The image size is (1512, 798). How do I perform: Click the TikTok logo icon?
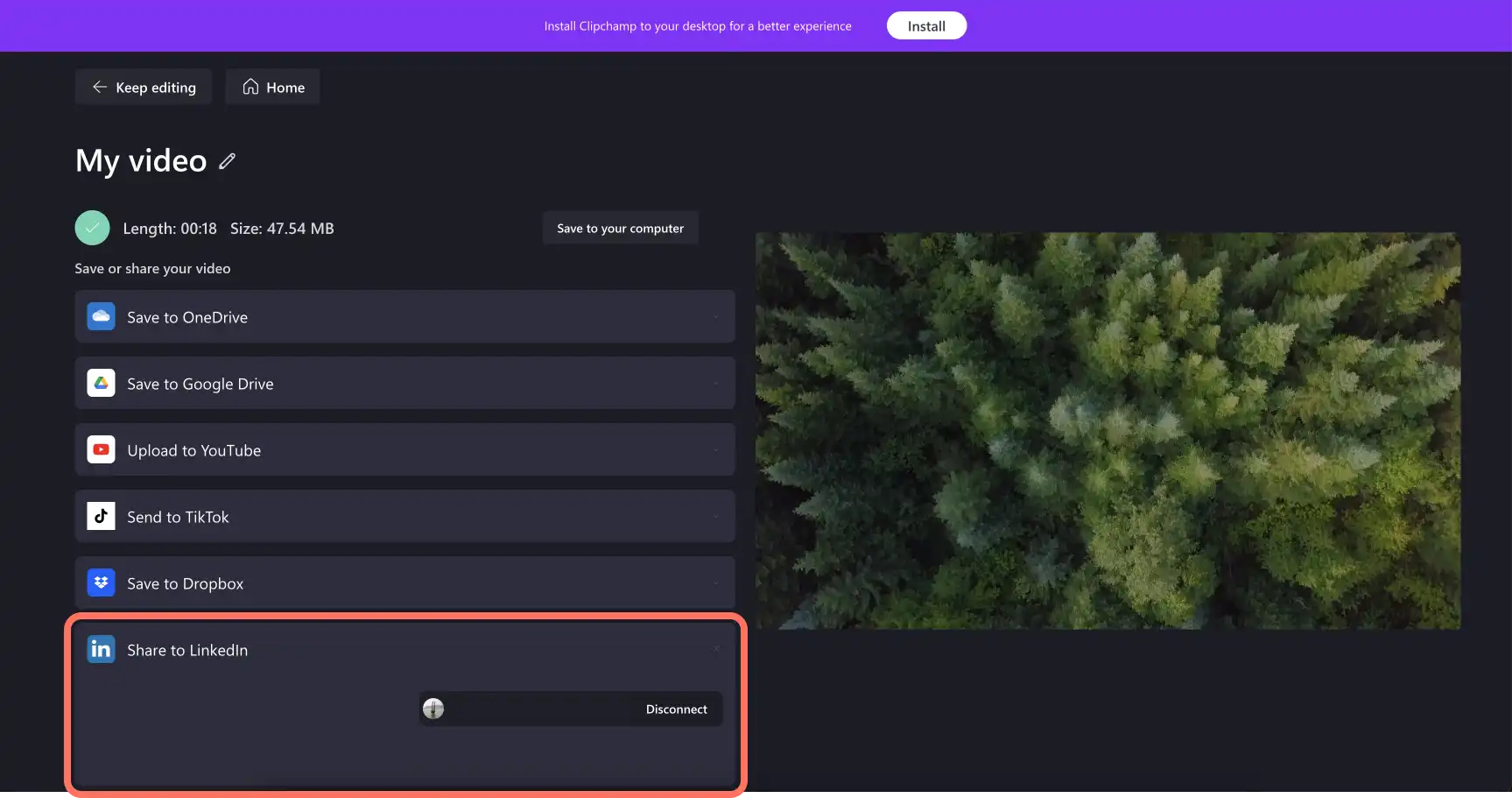(101, 516)
